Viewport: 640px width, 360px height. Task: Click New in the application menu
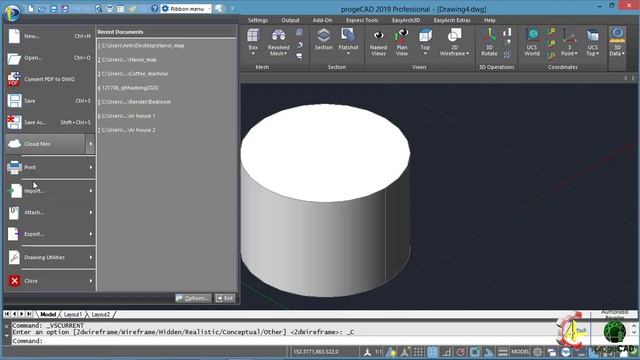click(x=50, y=36)
